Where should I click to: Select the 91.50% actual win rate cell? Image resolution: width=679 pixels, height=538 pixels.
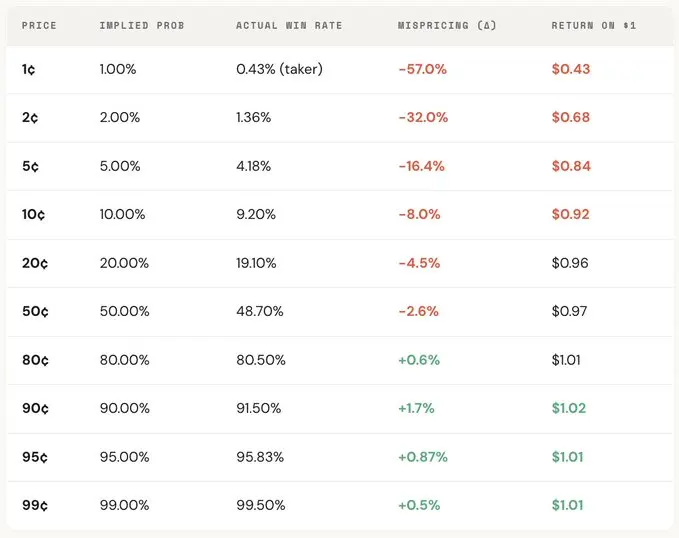[259, 408]
